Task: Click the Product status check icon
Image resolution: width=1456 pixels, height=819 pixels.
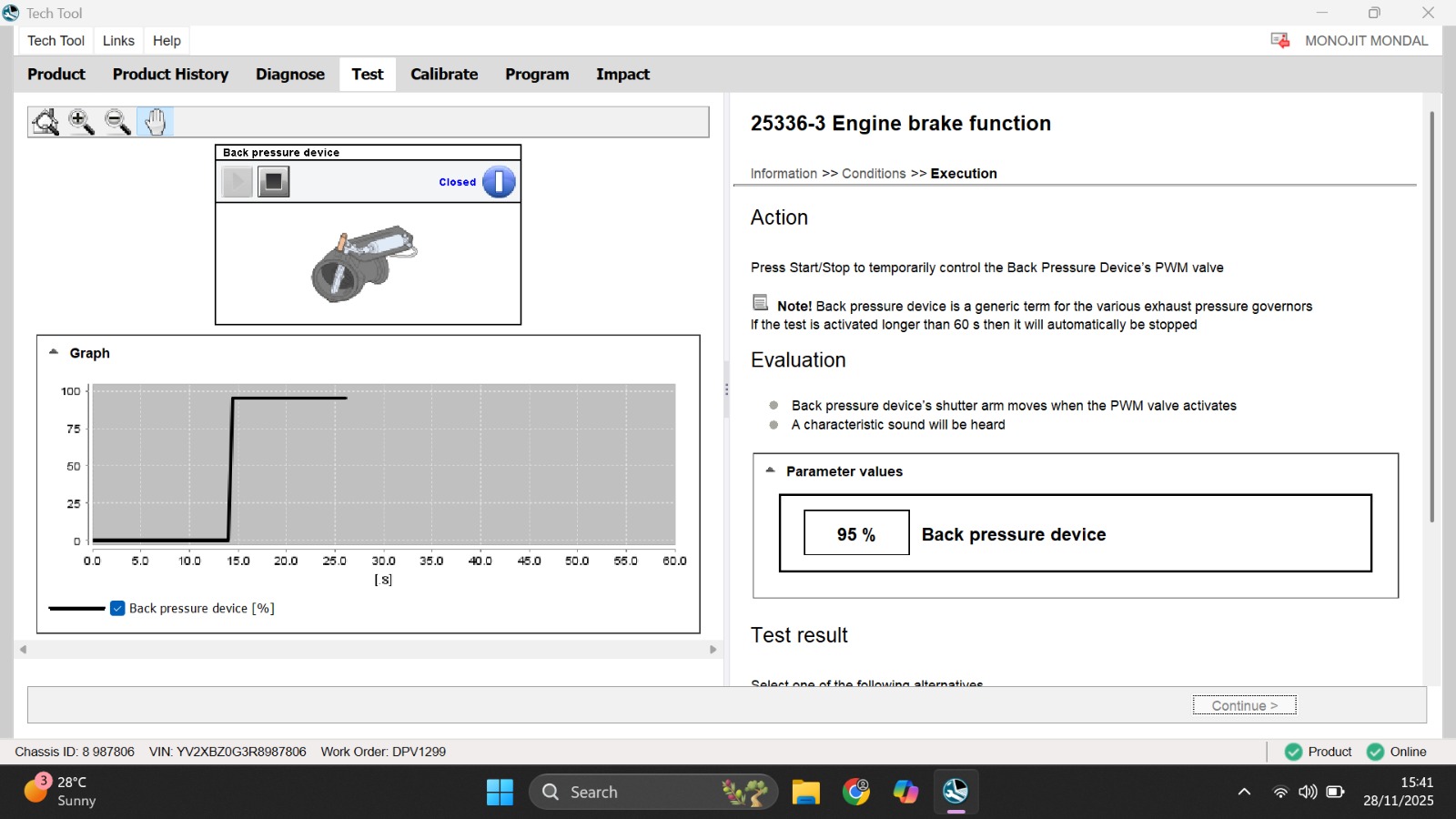Action: click(1293, 752)
